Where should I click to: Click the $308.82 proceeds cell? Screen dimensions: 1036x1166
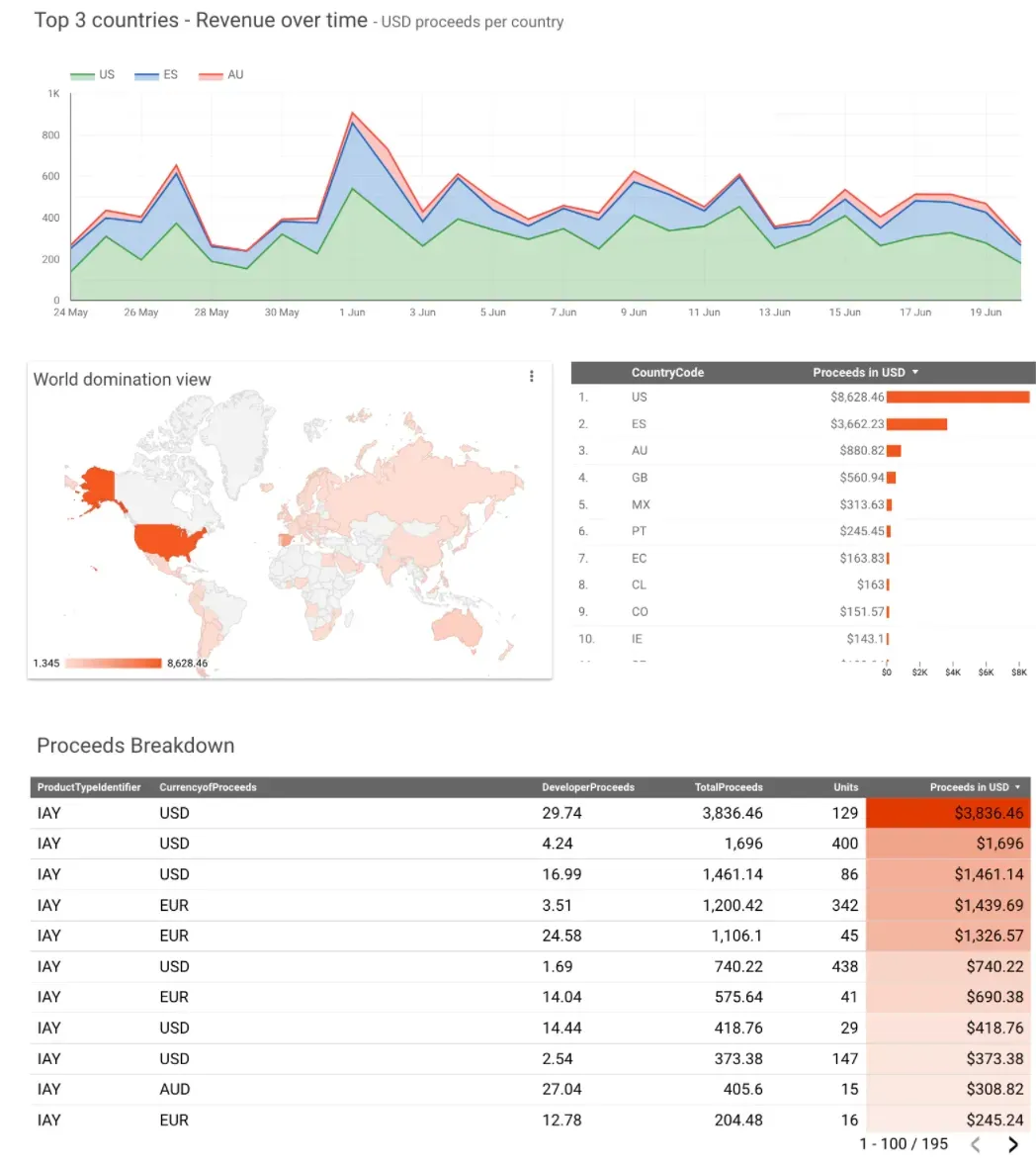click(948, 1090)
